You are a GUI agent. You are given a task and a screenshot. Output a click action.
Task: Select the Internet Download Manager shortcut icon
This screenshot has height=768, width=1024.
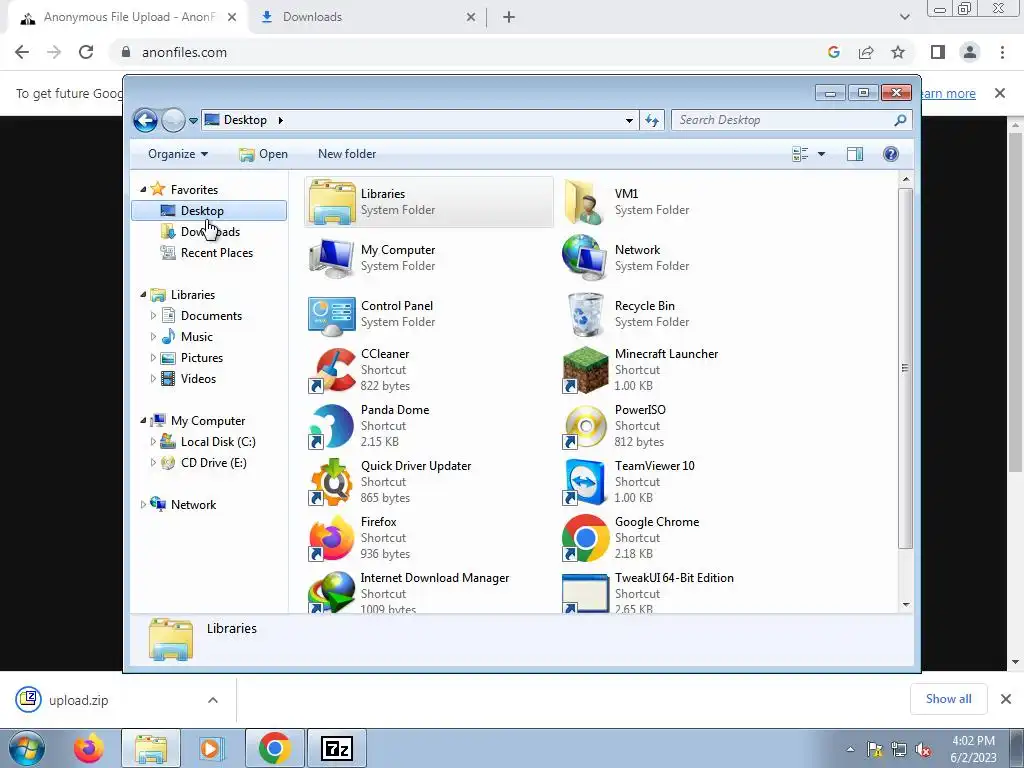pyautogui.click(x=332, y=592)
